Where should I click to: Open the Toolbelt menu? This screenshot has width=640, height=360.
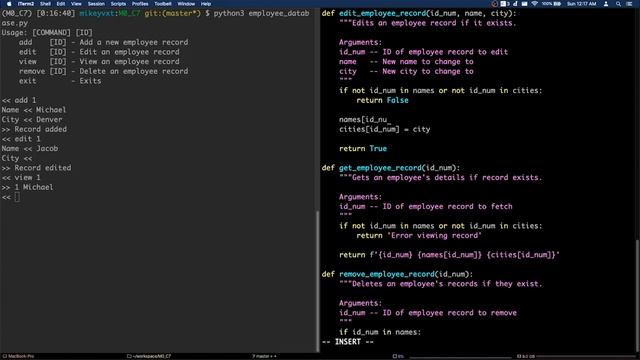tap(163, 4)
